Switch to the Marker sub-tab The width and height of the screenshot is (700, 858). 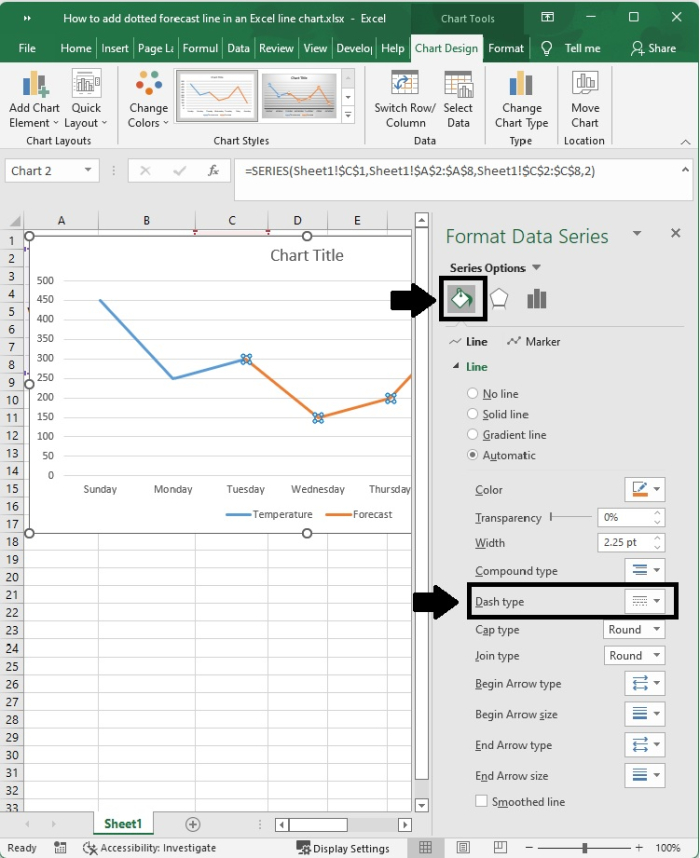click(x=534, y=341)
